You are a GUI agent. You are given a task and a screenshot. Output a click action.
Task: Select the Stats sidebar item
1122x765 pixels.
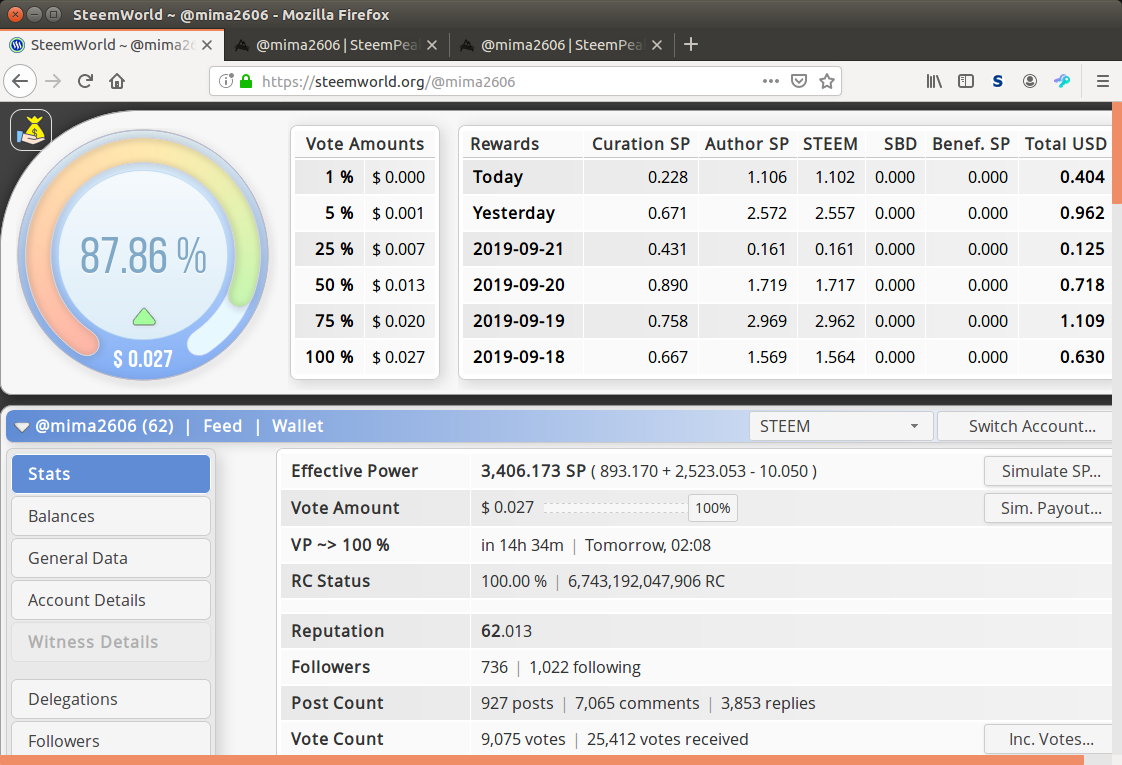(x=111, y=474)
